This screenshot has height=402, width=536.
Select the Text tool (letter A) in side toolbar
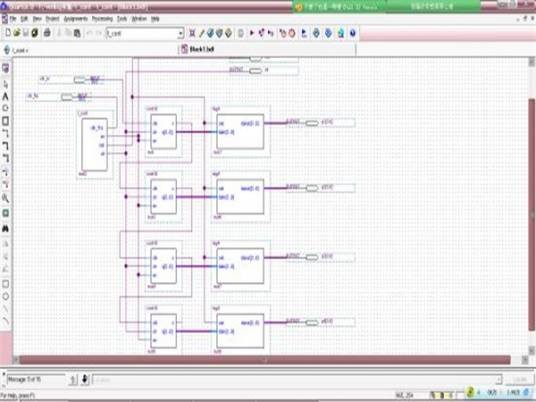(5, 97)
